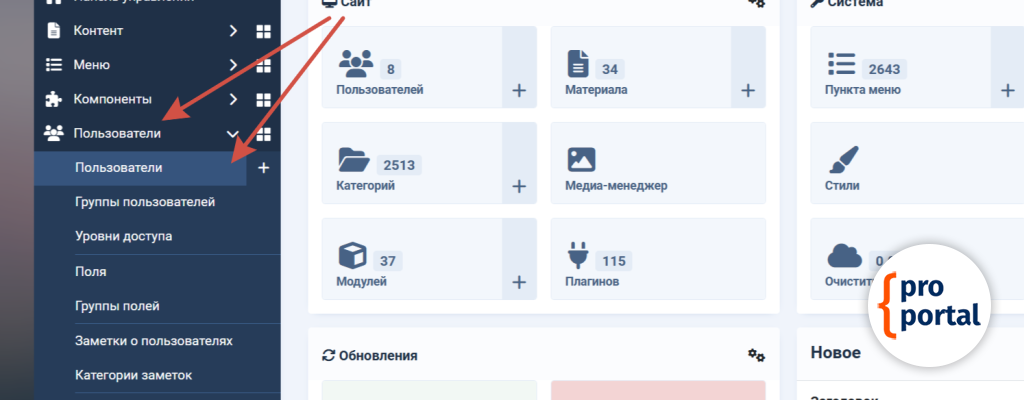Open the Меню dashboard grid icon
Viewport: 1024px width, 400px height.
coord(264,65)
